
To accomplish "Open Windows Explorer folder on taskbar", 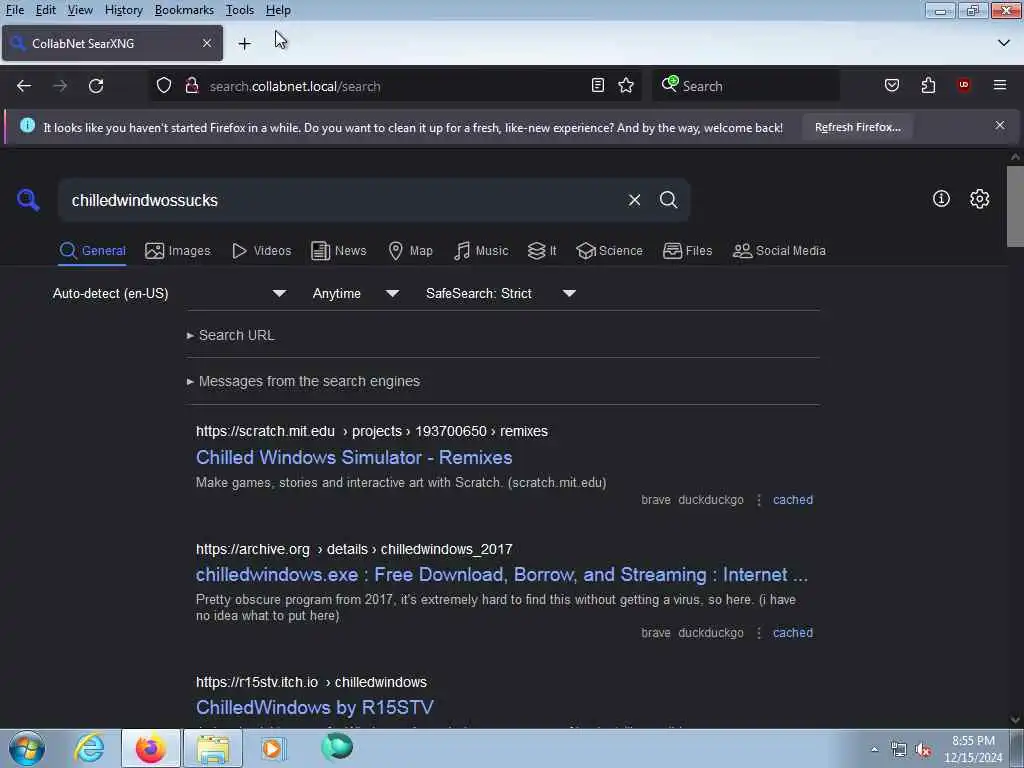I will coord(213,748).
